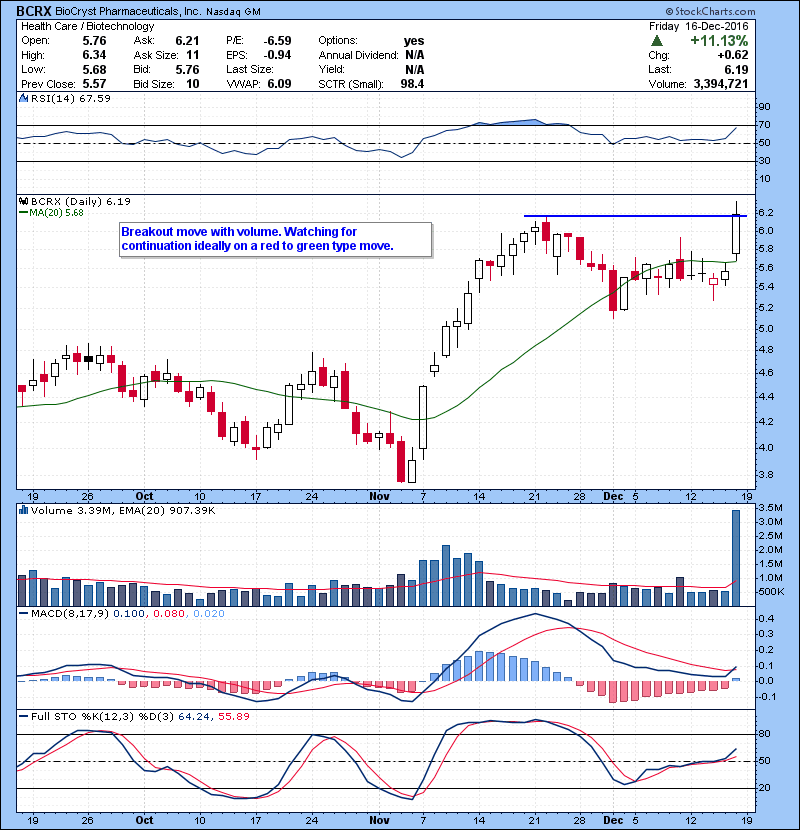Click the RSI(14) 67.59 indicator label
This screenshot has height=830, width=800.
71,98
